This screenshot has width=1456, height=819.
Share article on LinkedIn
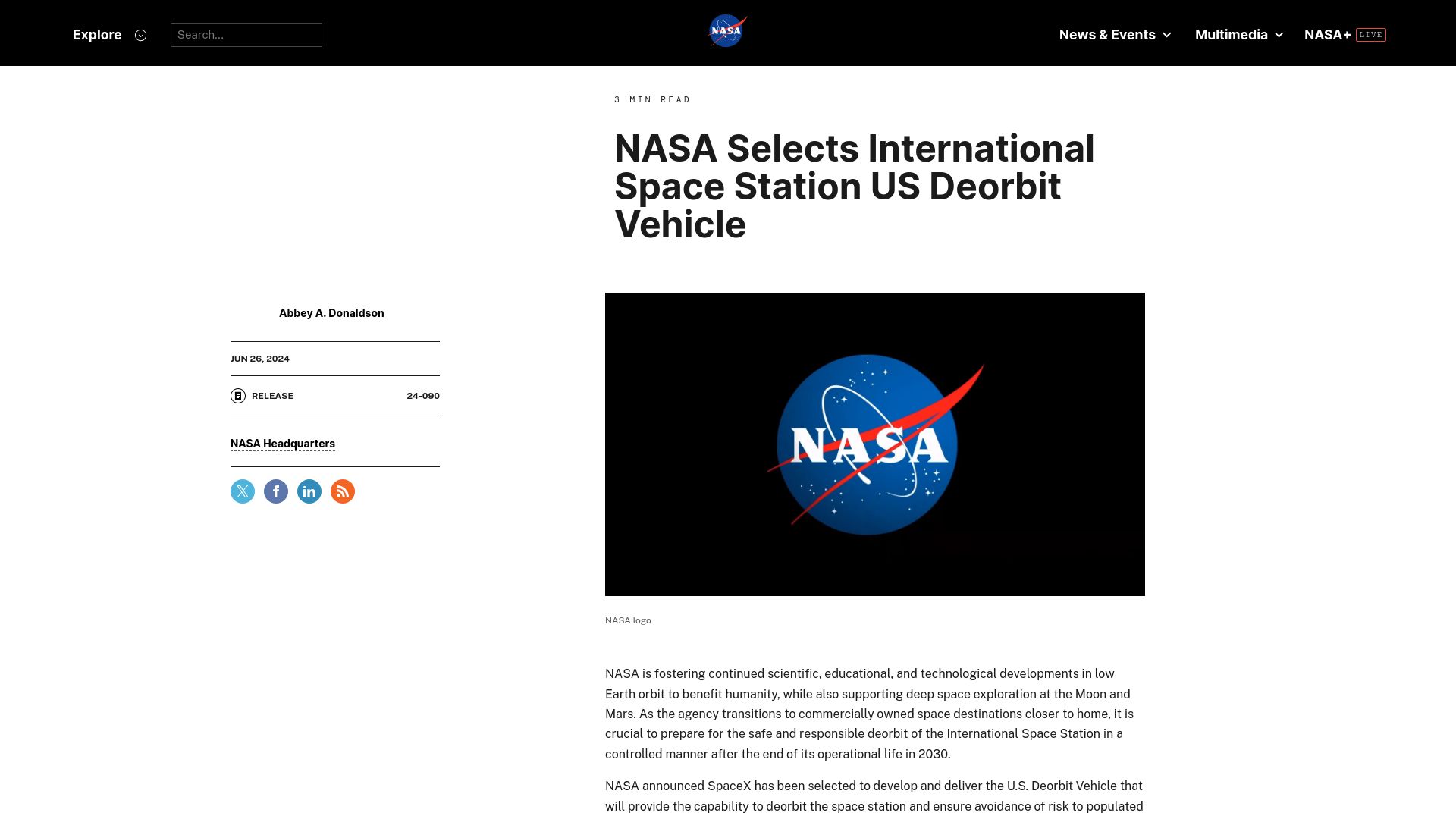click(x=309, y=491)
